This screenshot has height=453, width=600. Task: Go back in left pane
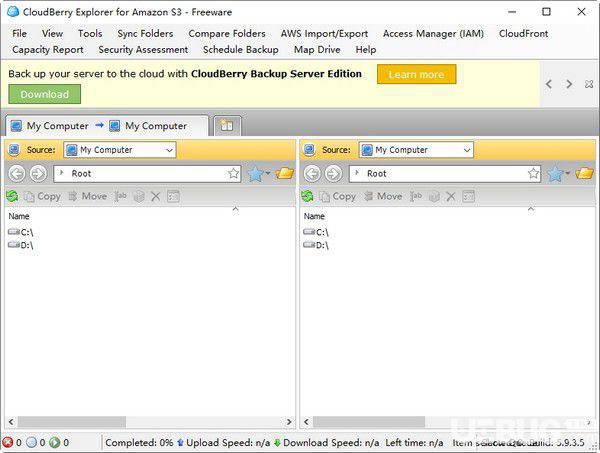tap(17, 174)
